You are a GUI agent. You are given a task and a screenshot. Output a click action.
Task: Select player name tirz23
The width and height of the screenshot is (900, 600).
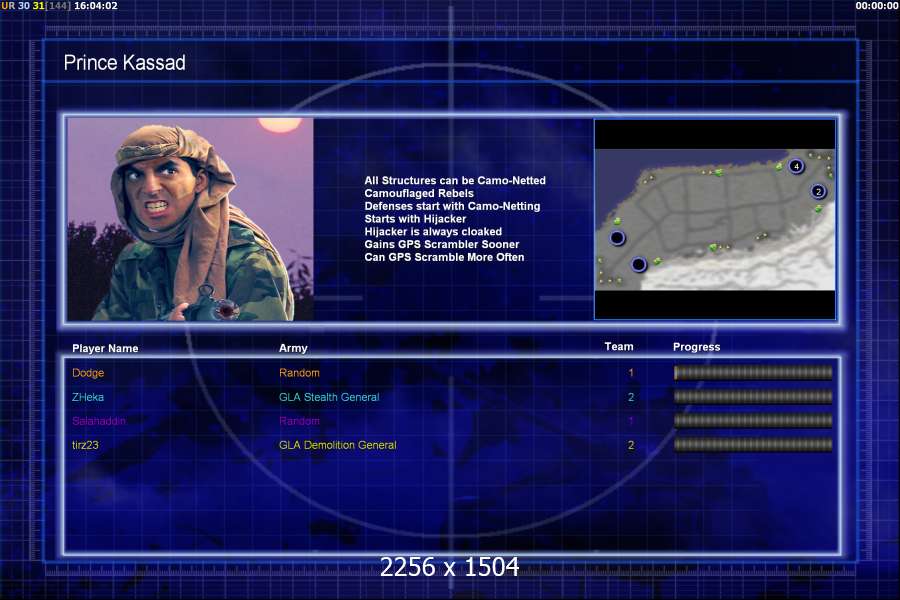(x=85, y=445)
